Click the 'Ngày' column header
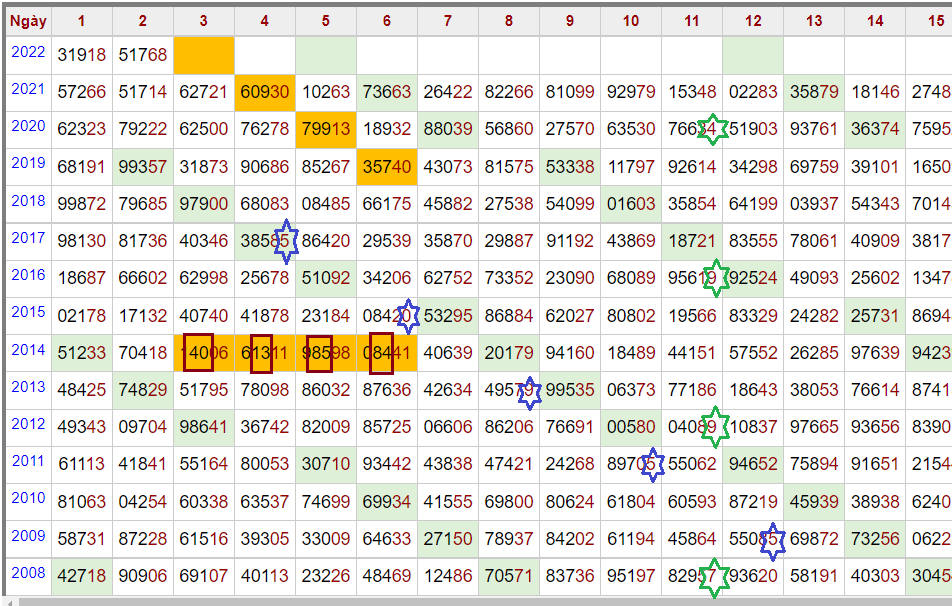 pos(28,21)
